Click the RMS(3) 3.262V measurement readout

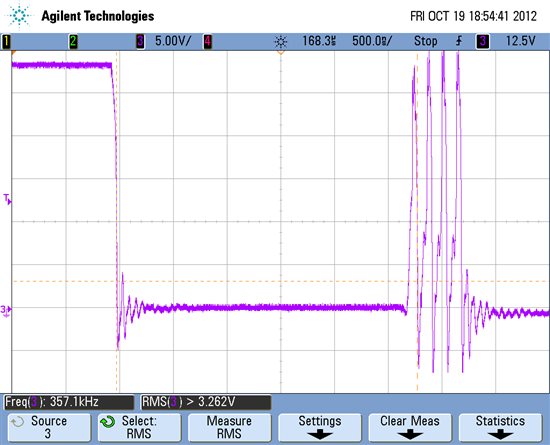(206, 402)
